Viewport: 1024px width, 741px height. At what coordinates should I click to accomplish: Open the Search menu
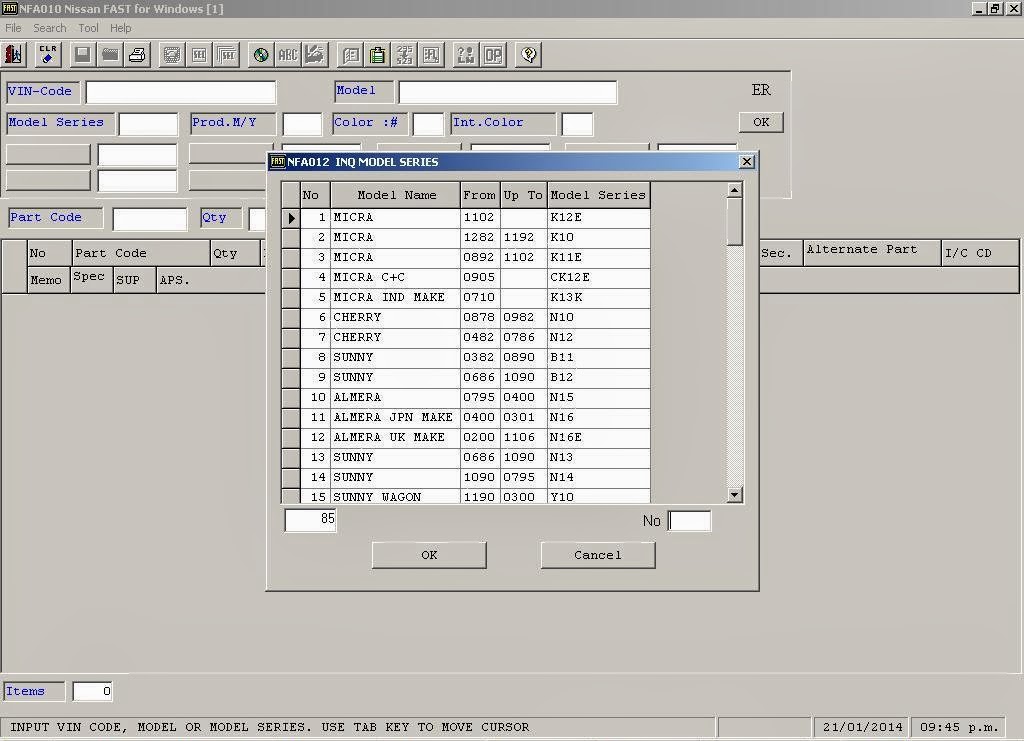click(50, 28)
